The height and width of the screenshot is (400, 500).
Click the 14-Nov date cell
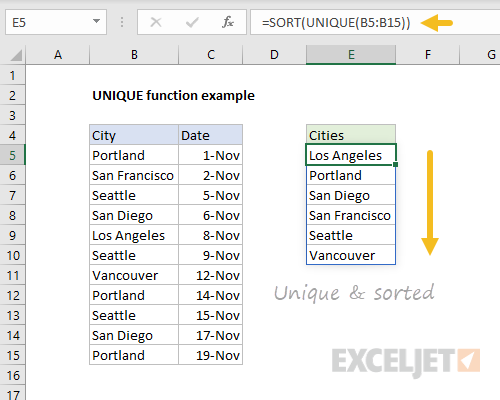tap(211, 295)
